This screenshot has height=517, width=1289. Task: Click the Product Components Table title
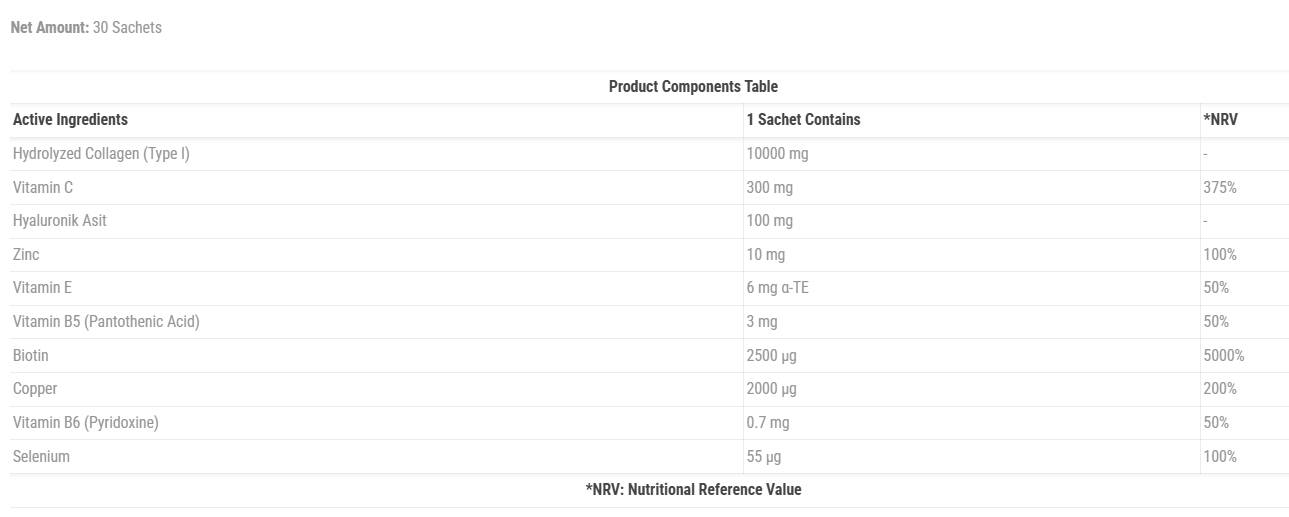[693, 86]
